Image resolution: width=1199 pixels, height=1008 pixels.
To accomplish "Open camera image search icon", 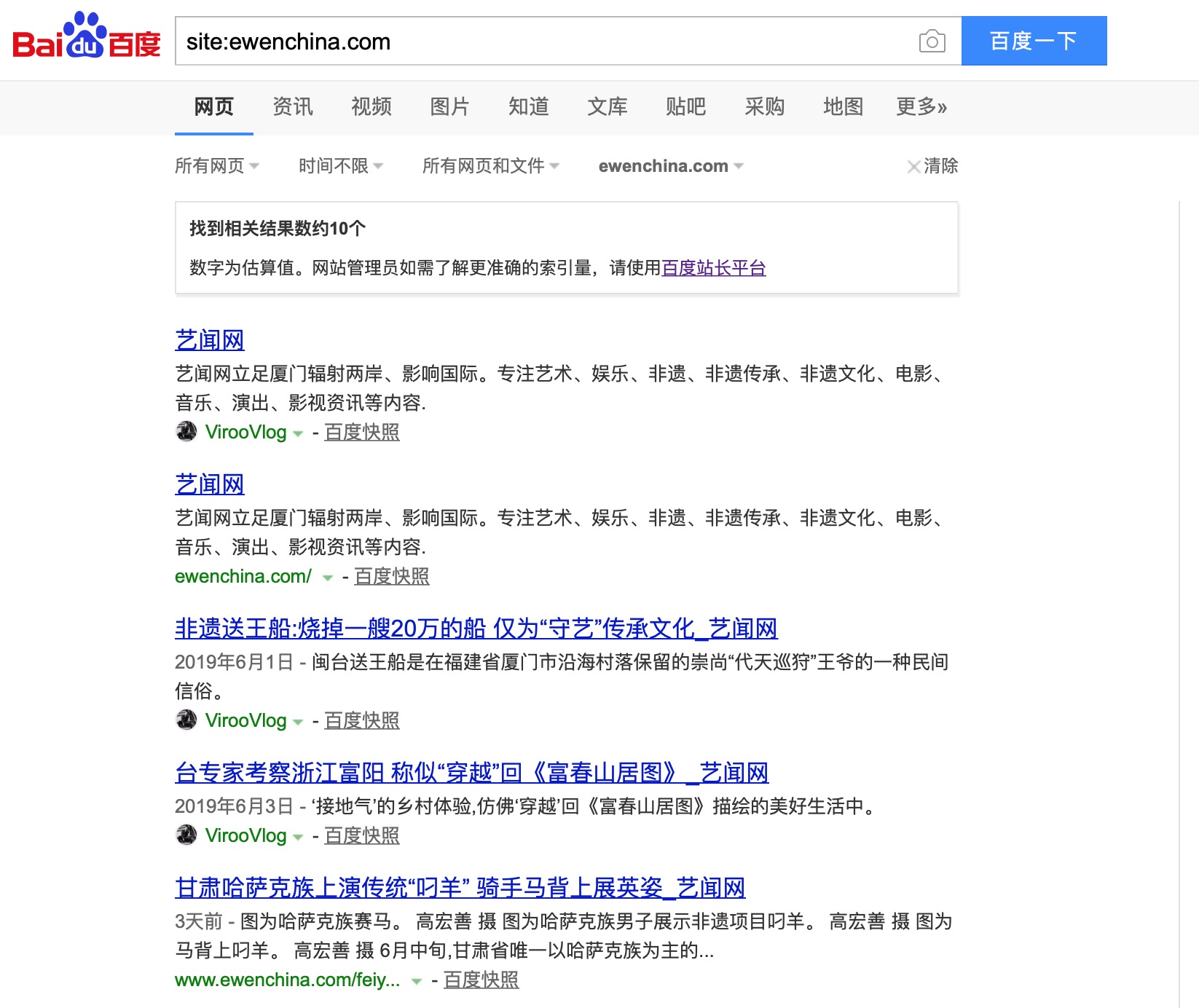I will [932, 42].
